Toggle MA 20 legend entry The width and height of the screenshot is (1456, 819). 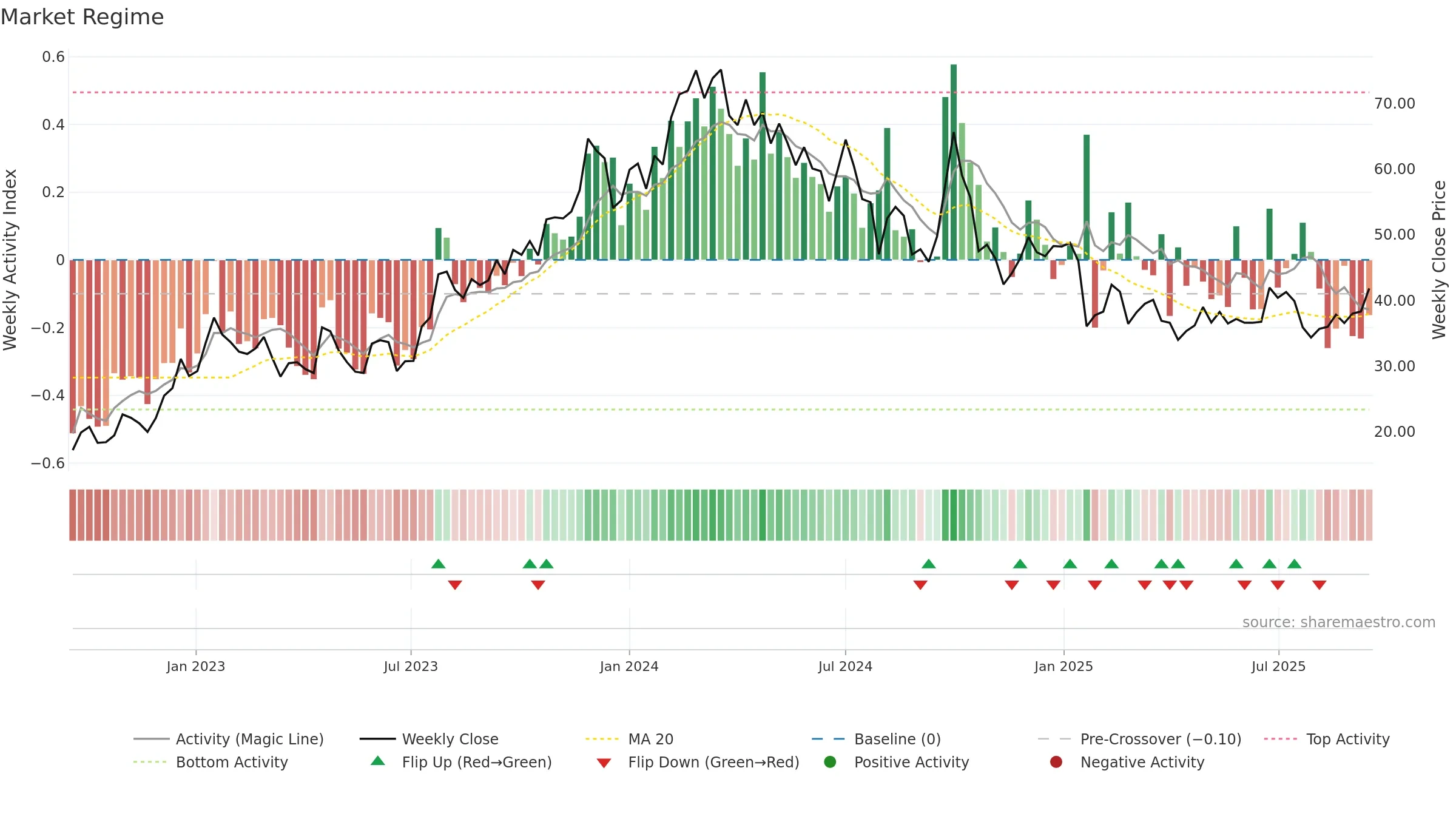[629, 739]
